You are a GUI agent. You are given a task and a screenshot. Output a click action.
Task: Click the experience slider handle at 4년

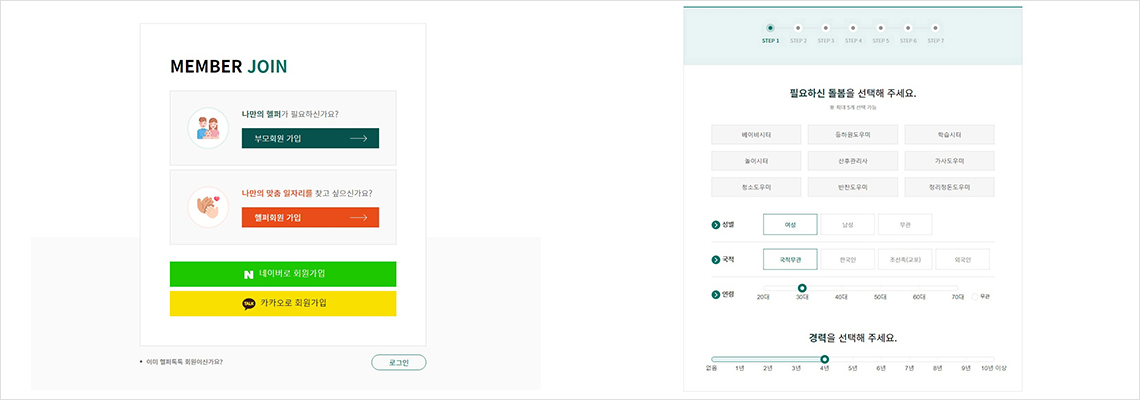pos(824,359)
